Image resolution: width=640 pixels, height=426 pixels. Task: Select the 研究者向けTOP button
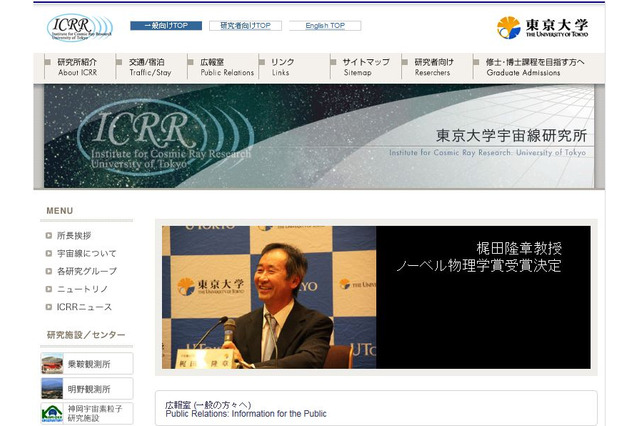[x=245, y=26]
